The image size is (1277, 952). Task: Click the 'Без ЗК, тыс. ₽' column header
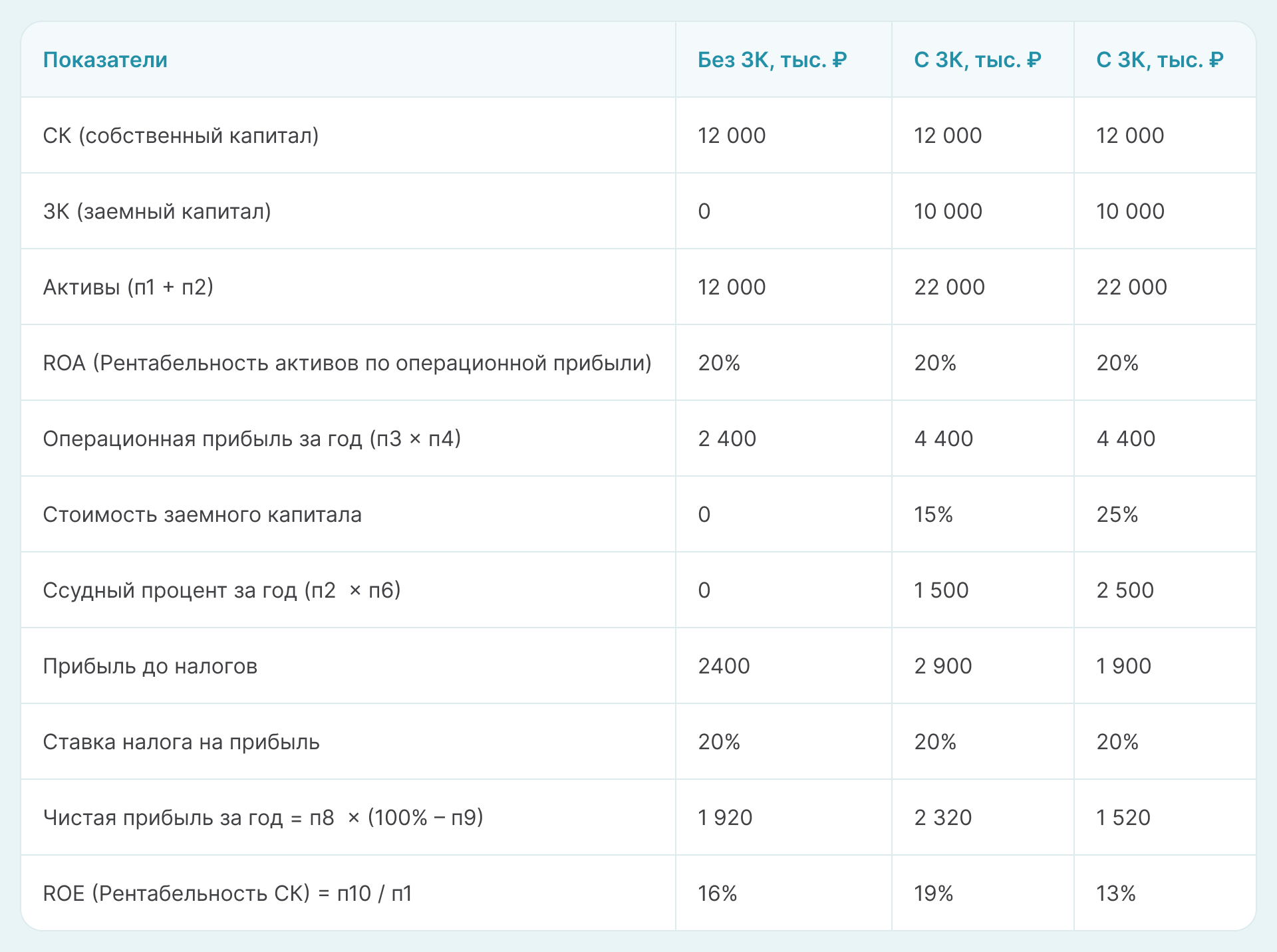coord(772,60)
